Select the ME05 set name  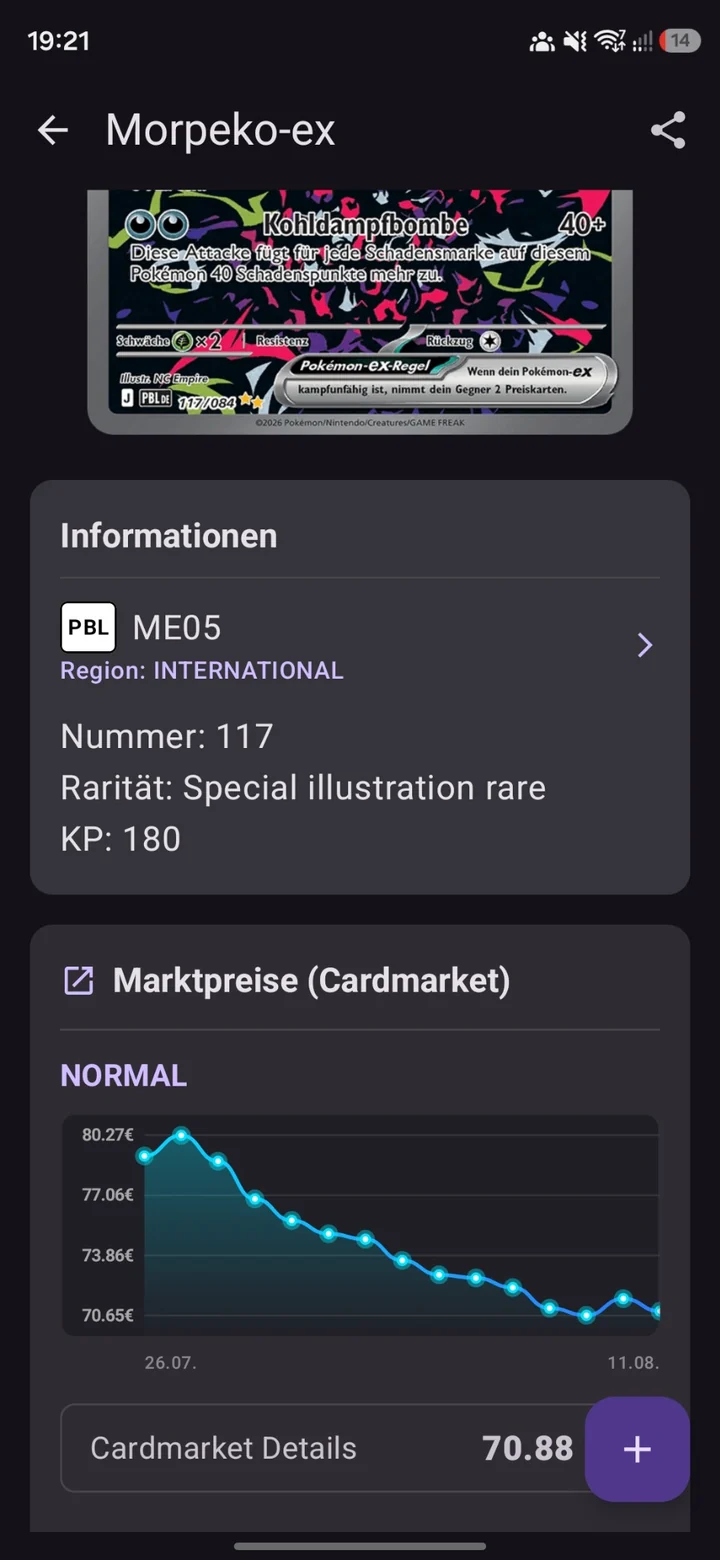(x=177, y=628)
